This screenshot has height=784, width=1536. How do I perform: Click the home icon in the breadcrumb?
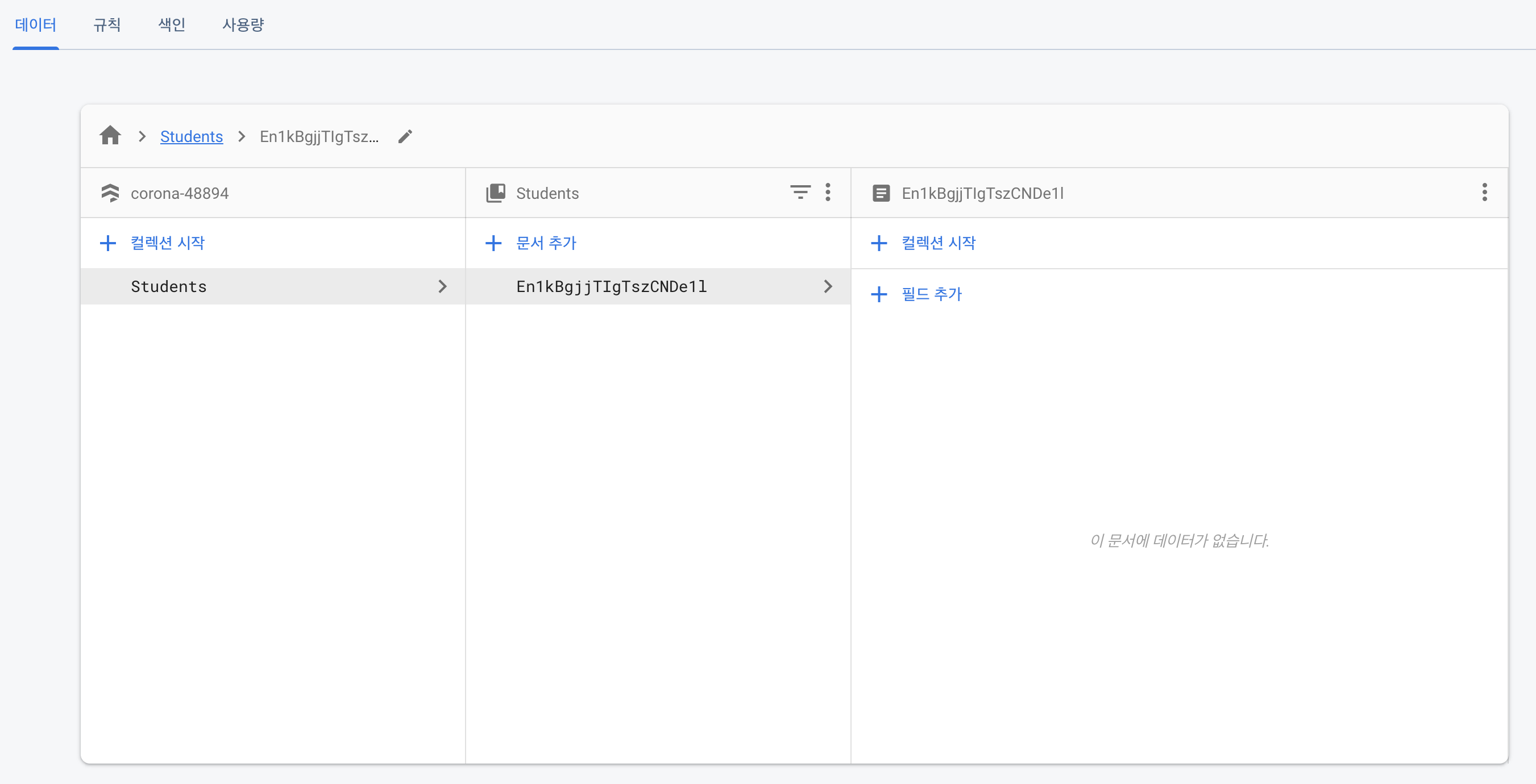coord(110,136)
